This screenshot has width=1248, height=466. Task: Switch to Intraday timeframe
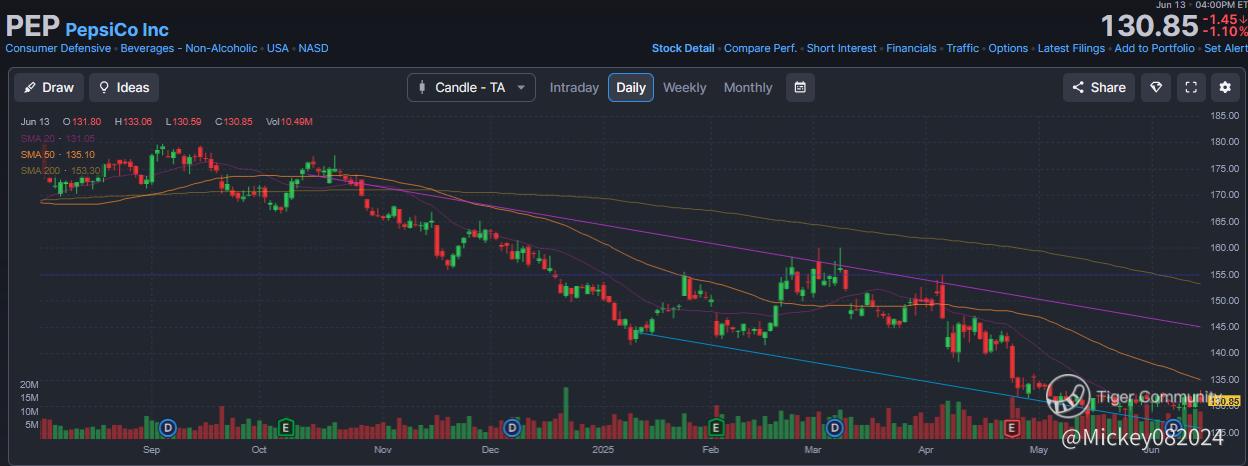(x=574, y=87)
